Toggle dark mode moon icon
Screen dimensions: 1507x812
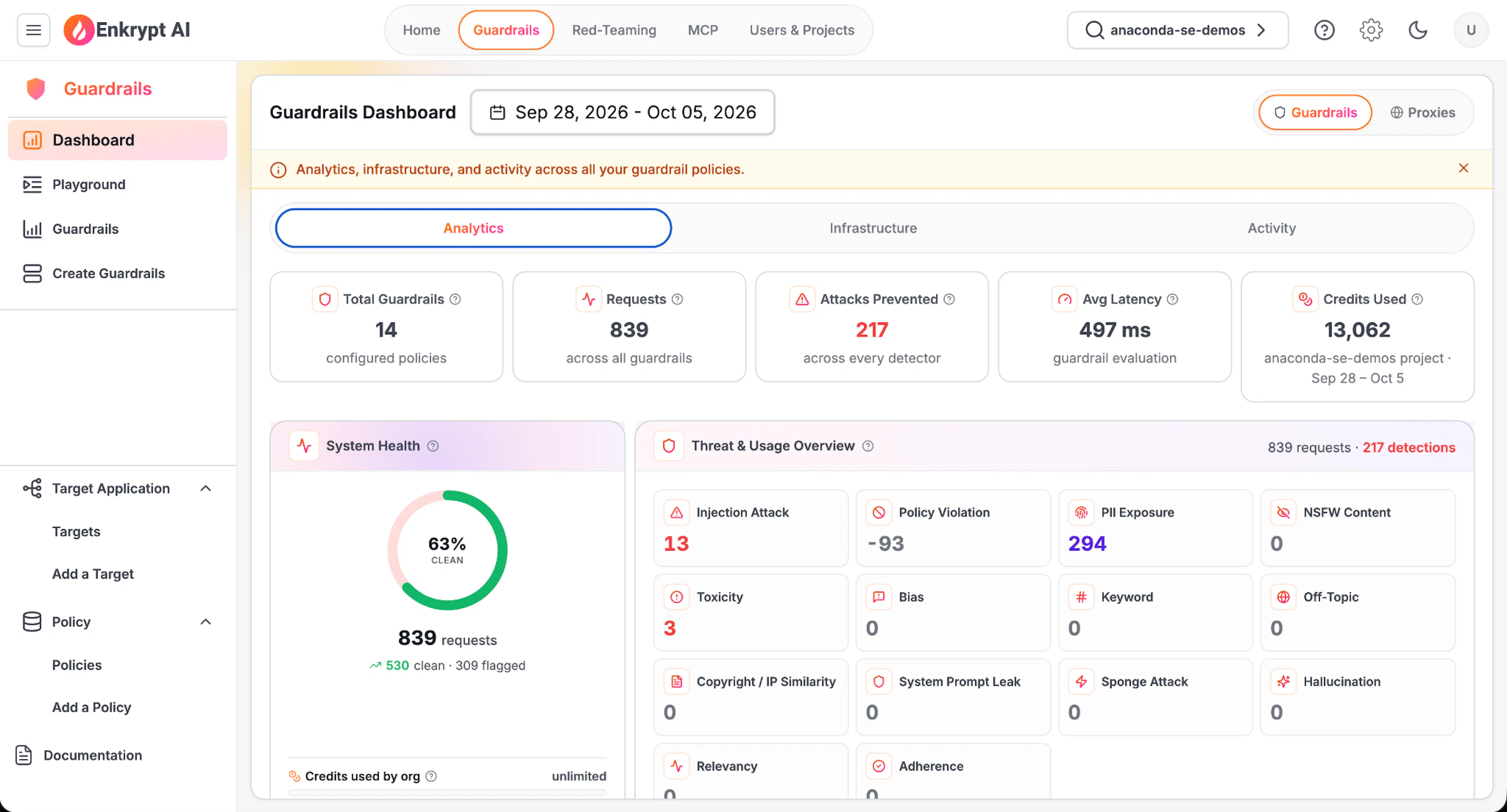pyautogui.click(x=1418, y=30)
